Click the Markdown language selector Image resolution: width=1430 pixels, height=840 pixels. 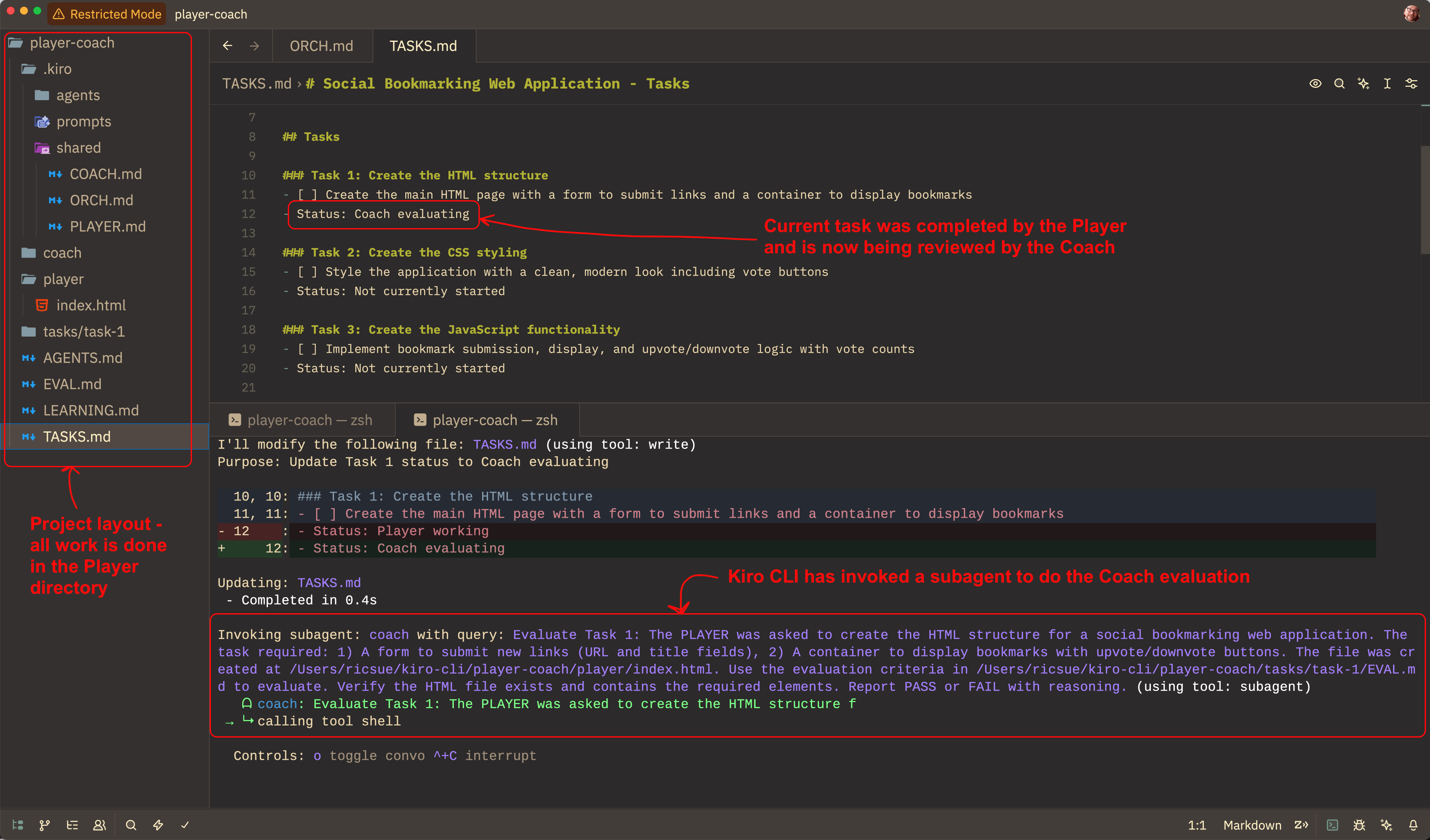(1252, 825)
